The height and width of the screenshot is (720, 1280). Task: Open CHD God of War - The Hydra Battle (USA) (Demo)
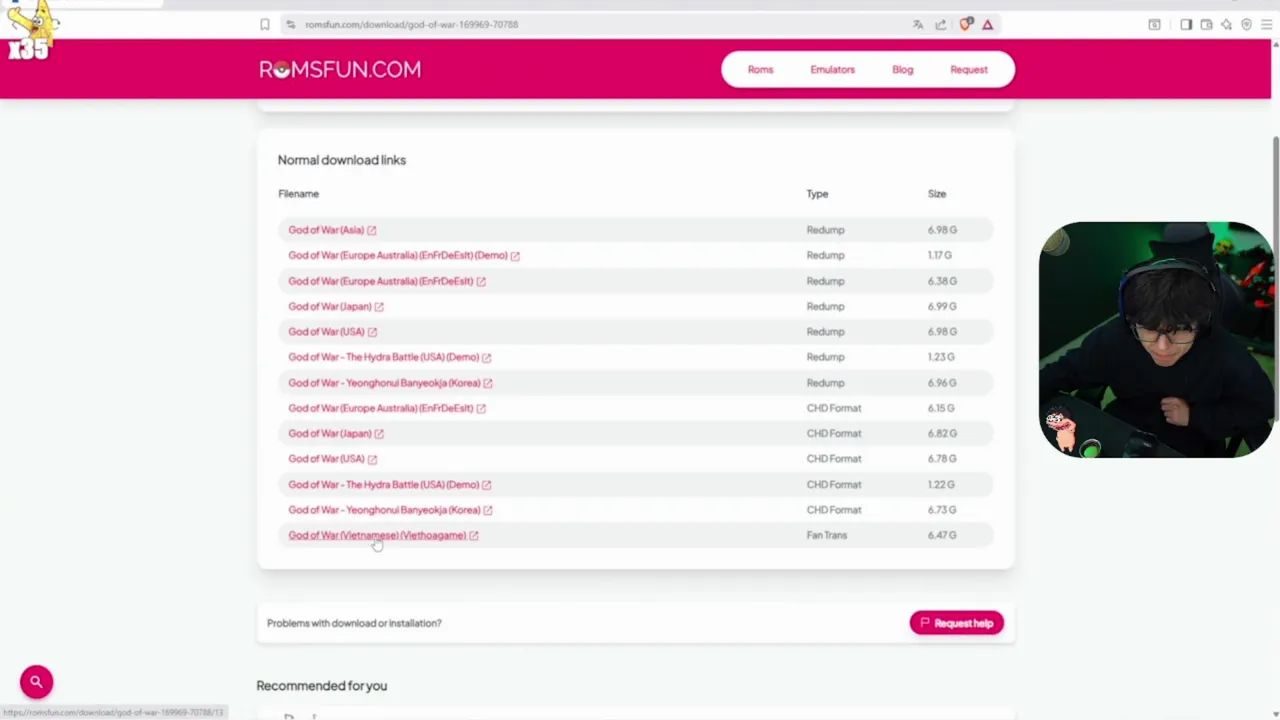tap(383, 484)
